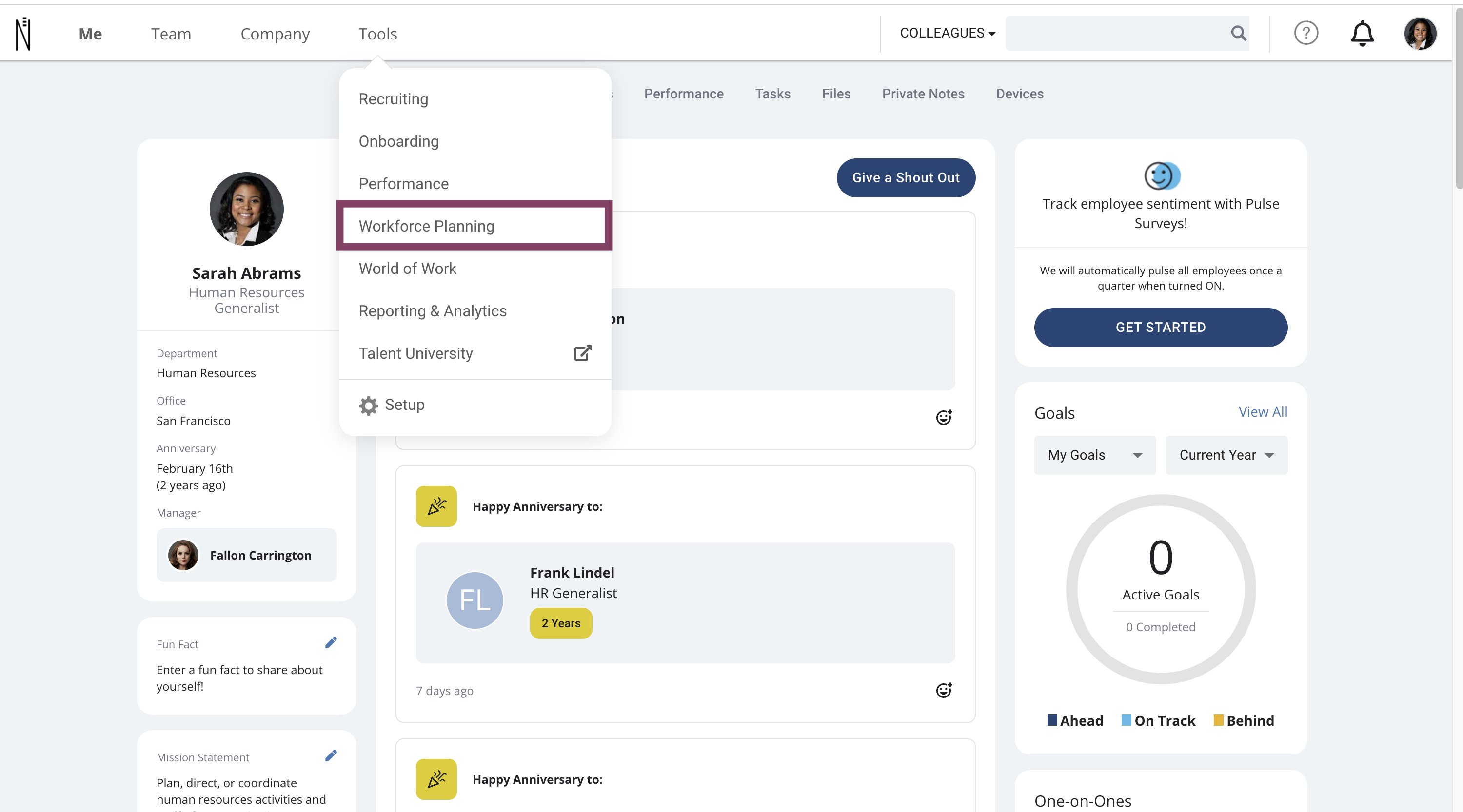1463x812 pixels.
Task: Click the FL initials avatar
Action: tap(475, 600)
